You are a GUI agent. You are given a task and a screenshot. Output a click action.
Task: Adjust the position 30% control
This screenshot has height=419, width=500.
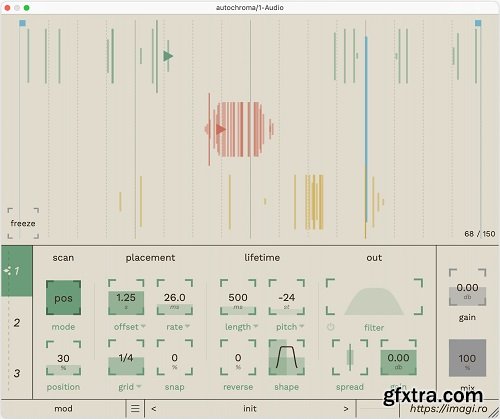point(63,358)
